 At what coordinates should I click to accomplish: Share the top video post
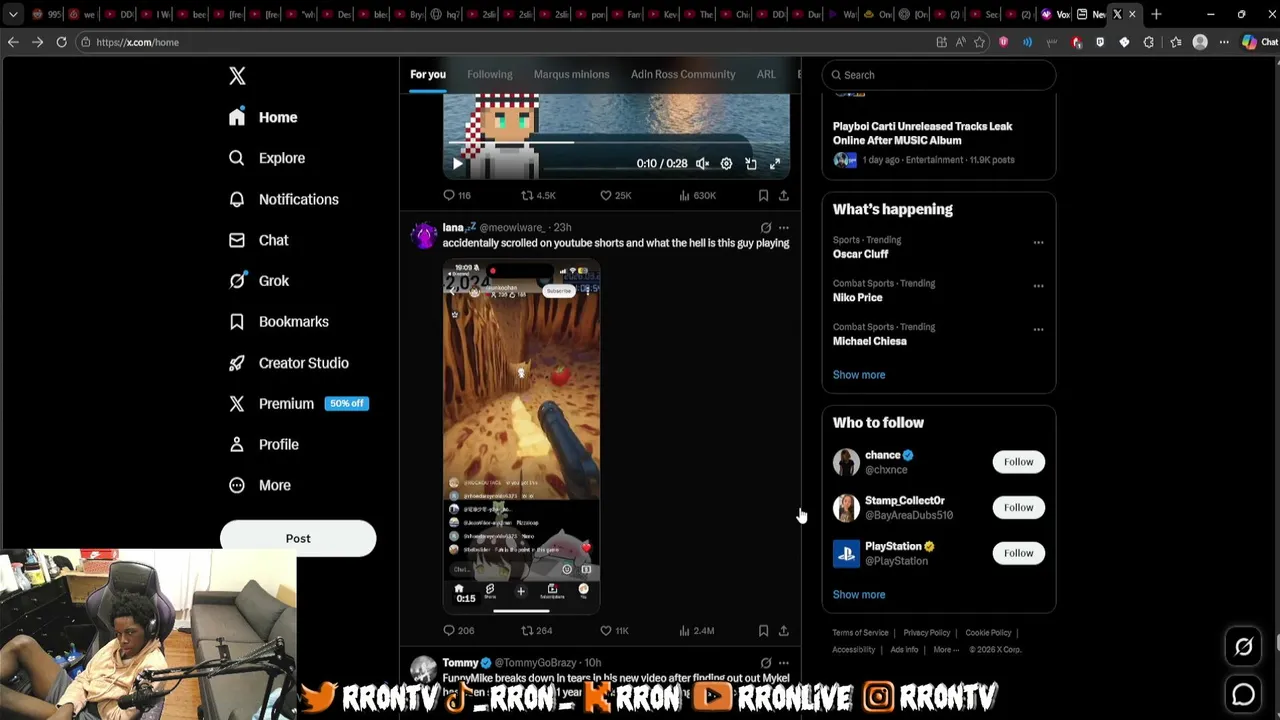pyautogui.click(x=784, y=195)
